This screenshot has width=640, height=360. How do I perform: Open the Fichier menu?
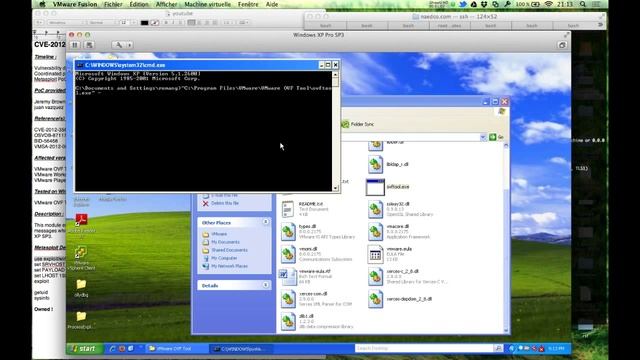click(x=113, y=4)
